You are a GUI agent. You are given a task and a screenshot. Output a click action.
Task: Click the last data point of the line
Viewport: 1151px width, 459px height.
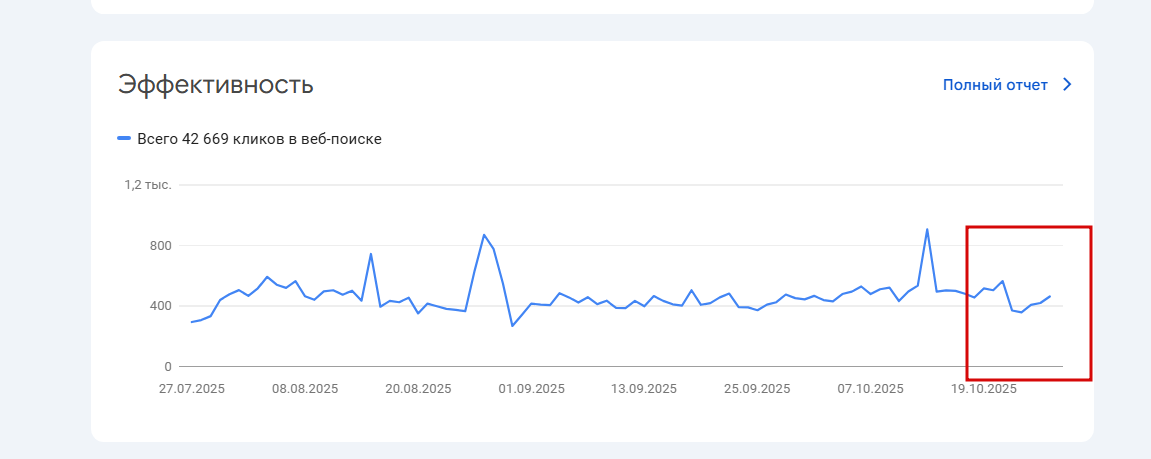[1050, 296]
